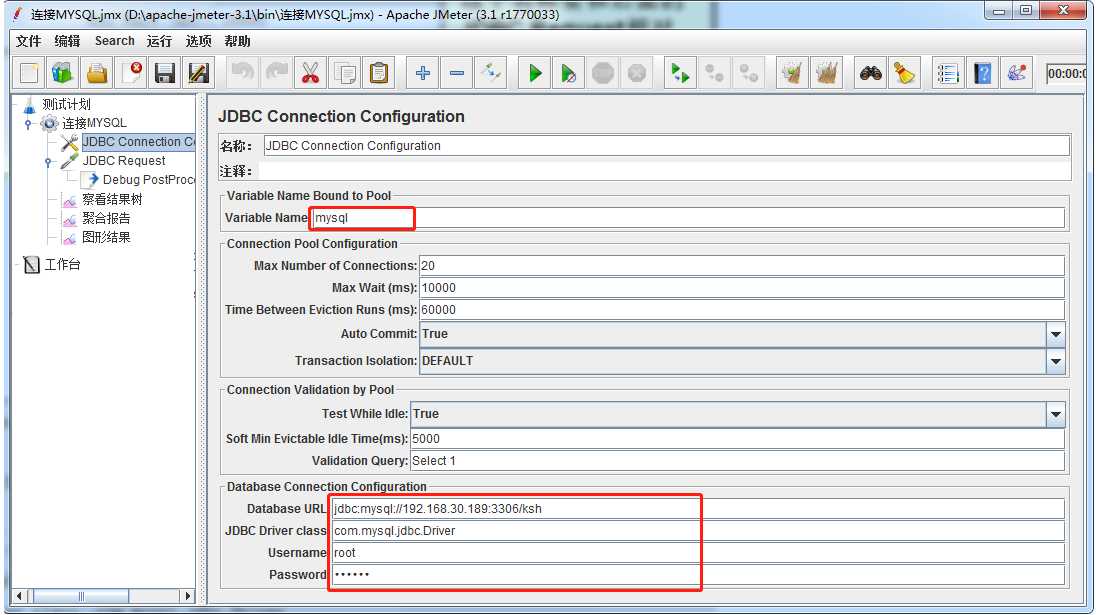Image resolution: width=1096 pixels, height=615 pixels.
Task: Click the Reset search brush icon
Action: coord(904,73)
